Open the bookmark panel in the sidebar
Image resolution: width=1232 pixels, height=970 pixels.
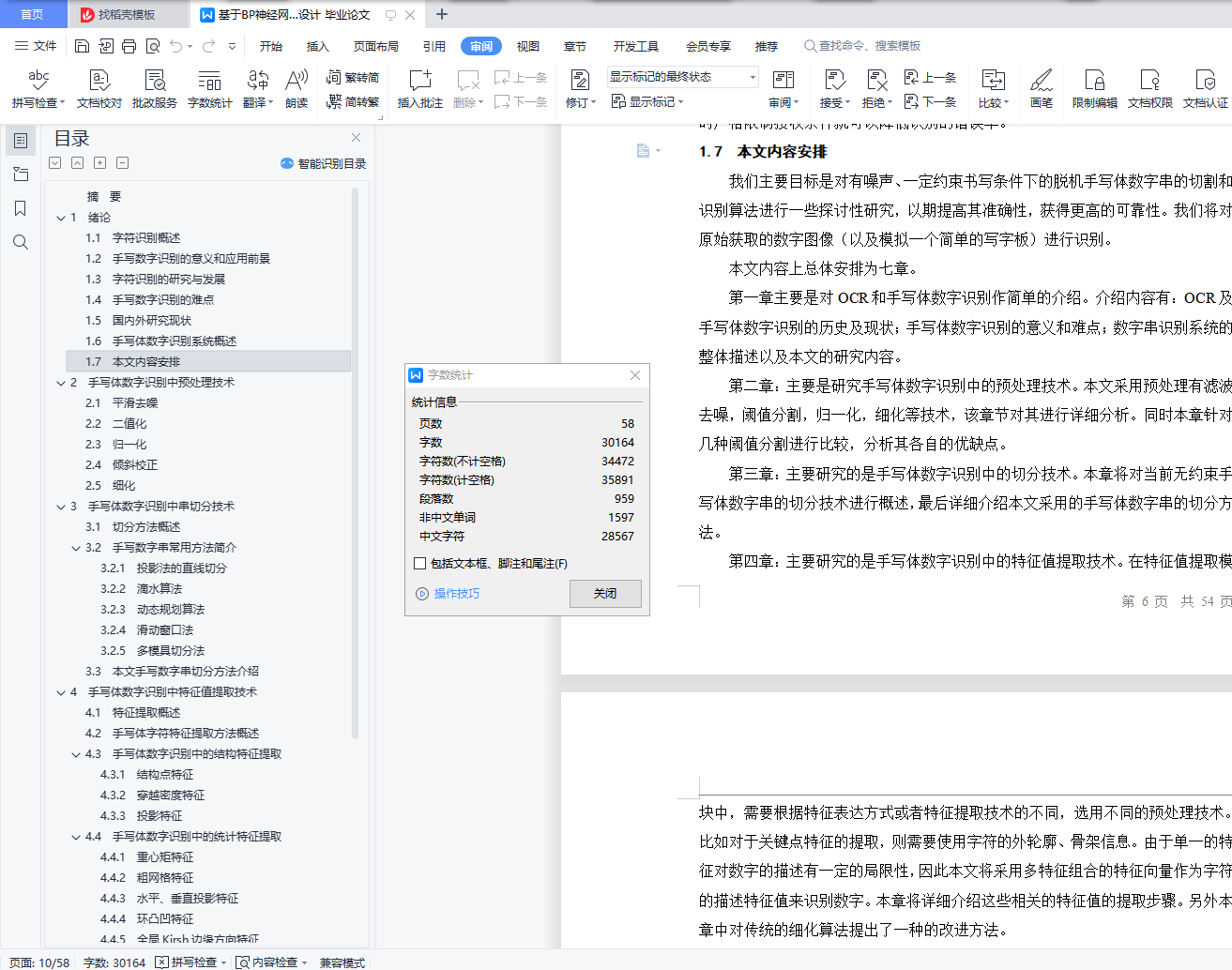[21, 208]
